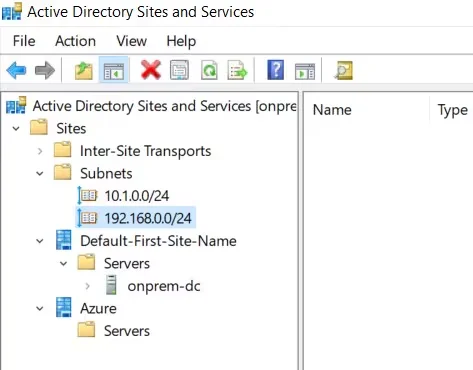Select the Sites label in tree

[x=71, y=128]
